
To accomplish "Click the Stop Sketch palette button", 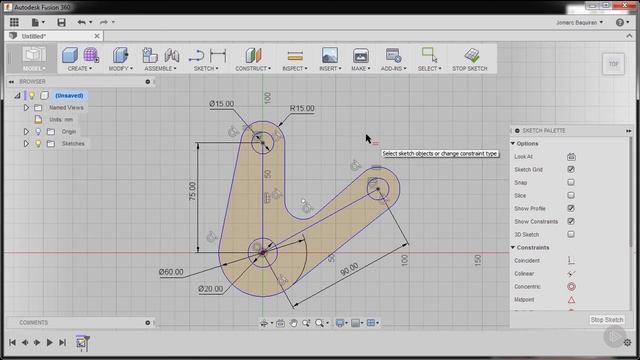I will click(x=607, y=320).
